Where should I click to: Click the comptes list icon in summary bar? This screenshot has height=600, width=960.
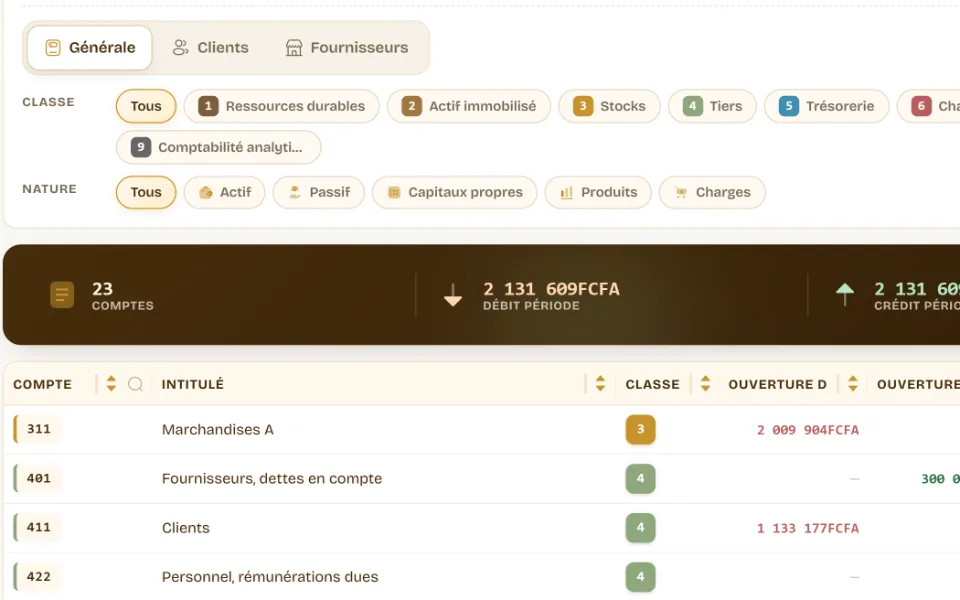[x=62, y=294]
